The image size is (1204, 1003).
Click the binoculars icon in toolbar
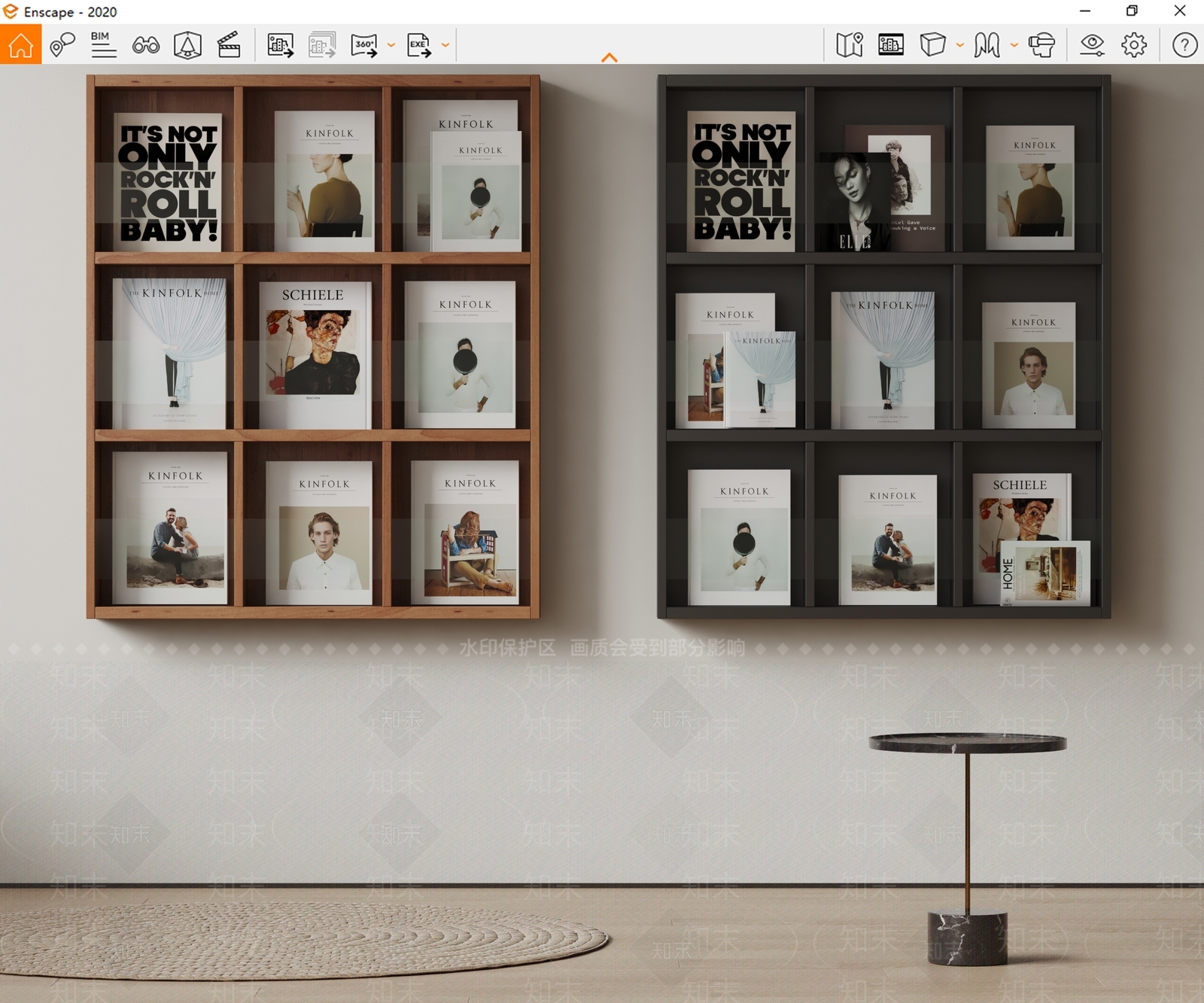tap(145, 45)
